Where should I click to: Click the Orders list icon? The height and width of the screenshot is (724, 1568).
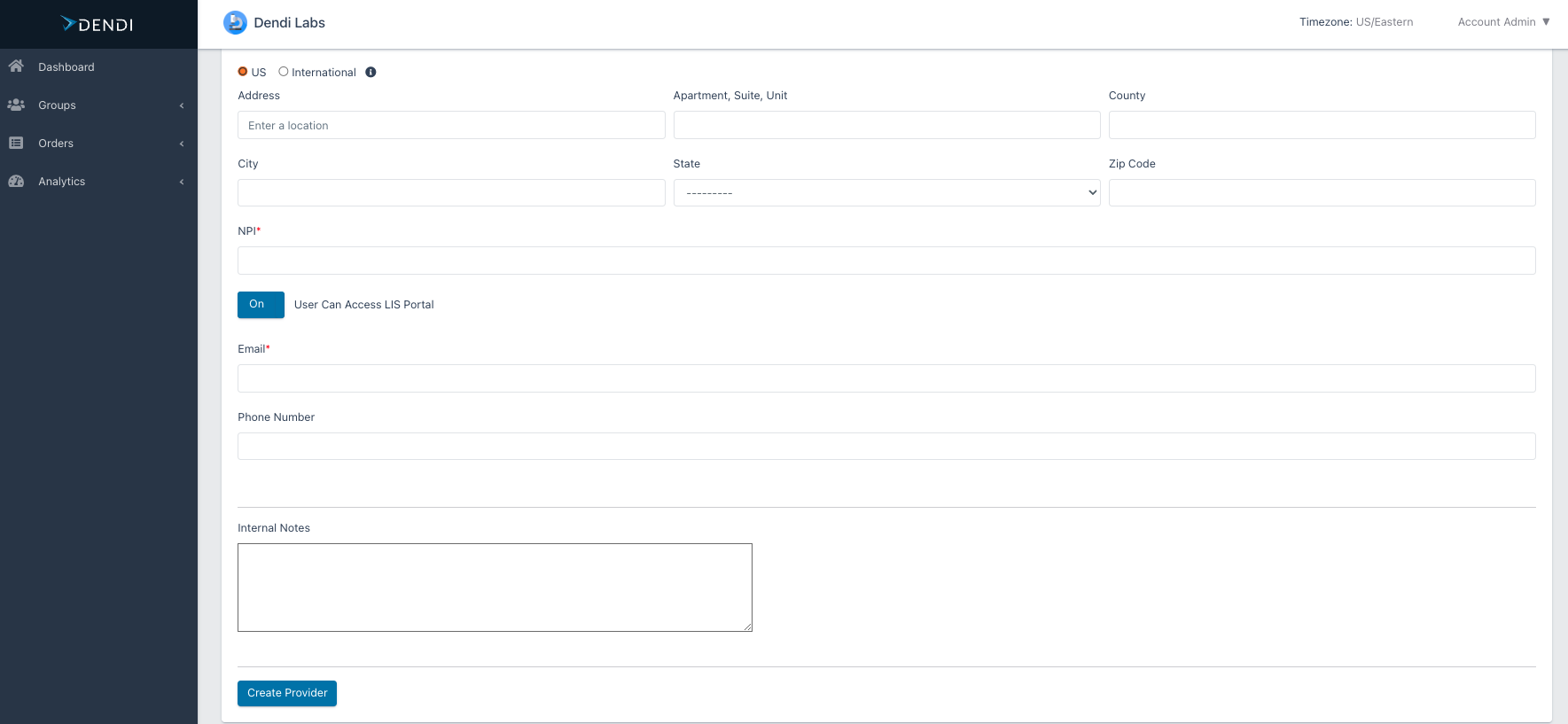coord(16,143)
